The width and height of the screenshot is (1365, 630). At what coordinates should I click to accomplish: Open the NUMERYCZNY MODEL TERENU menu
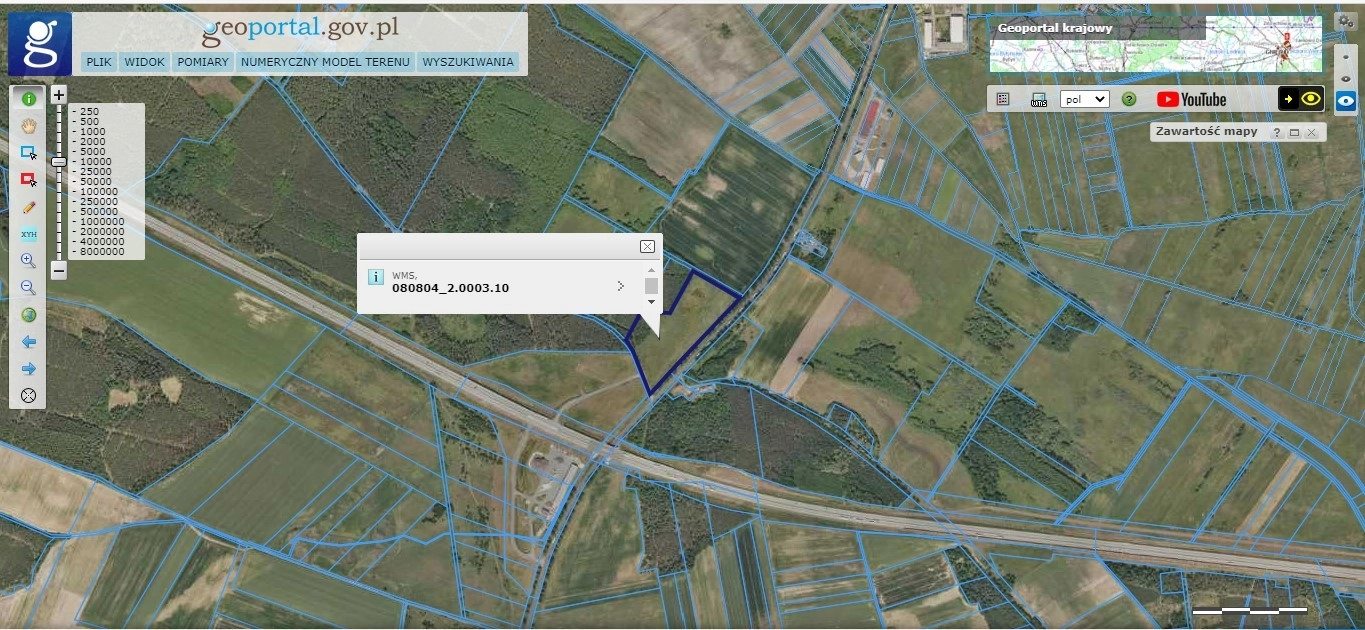pyautogui.click(x=326, y=62)
